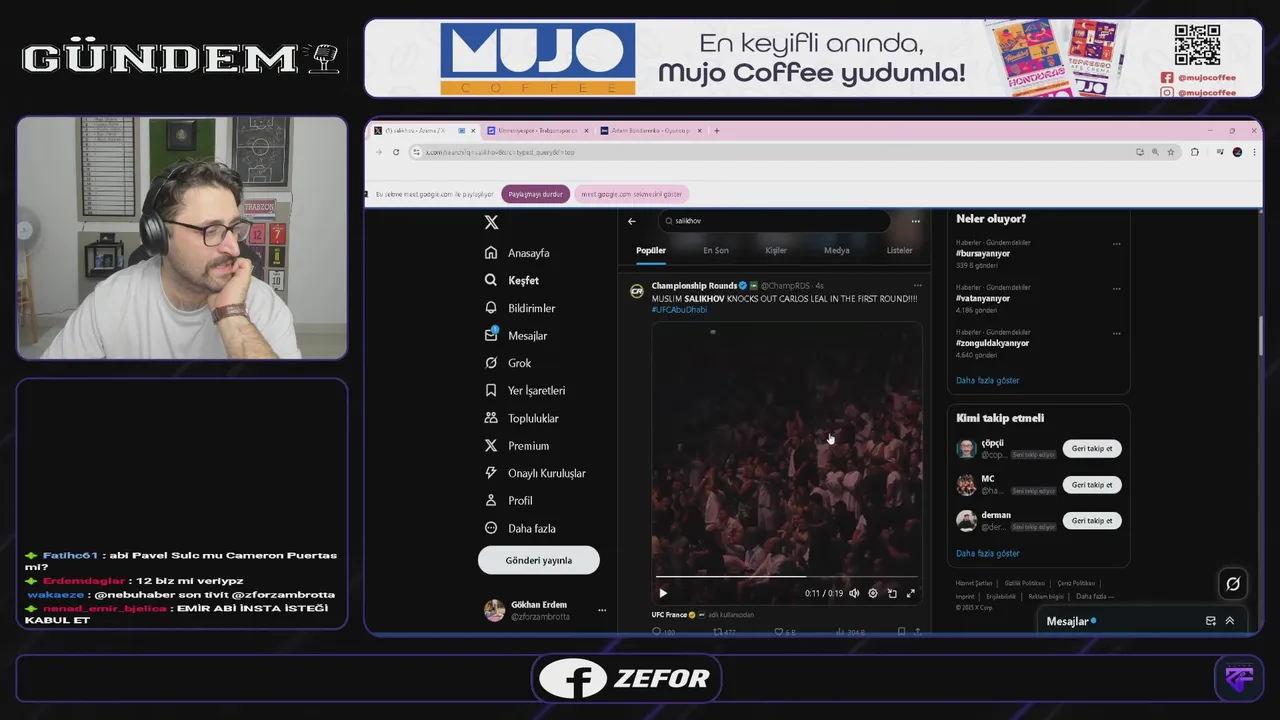Bookmark page with star icon
1280x720 pixels.
pyautogui.click(x=1171, y=152)
